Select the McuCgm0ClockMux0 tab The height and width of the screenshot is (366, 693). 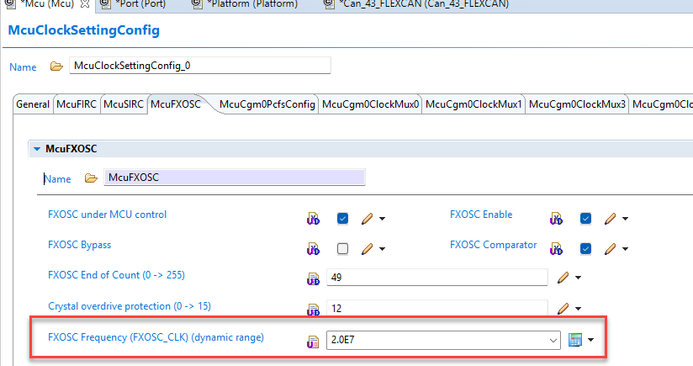(370, 104)
